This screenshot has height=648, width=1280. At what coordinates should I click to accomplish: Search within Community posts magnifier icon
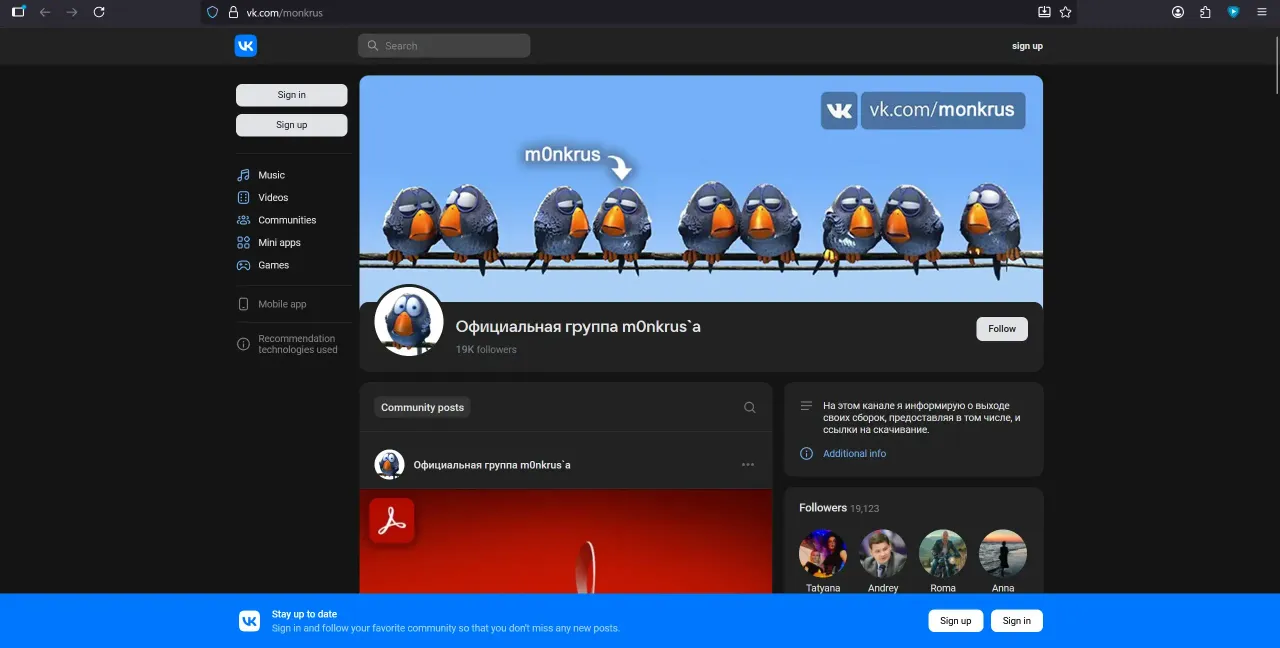(750, 408)
